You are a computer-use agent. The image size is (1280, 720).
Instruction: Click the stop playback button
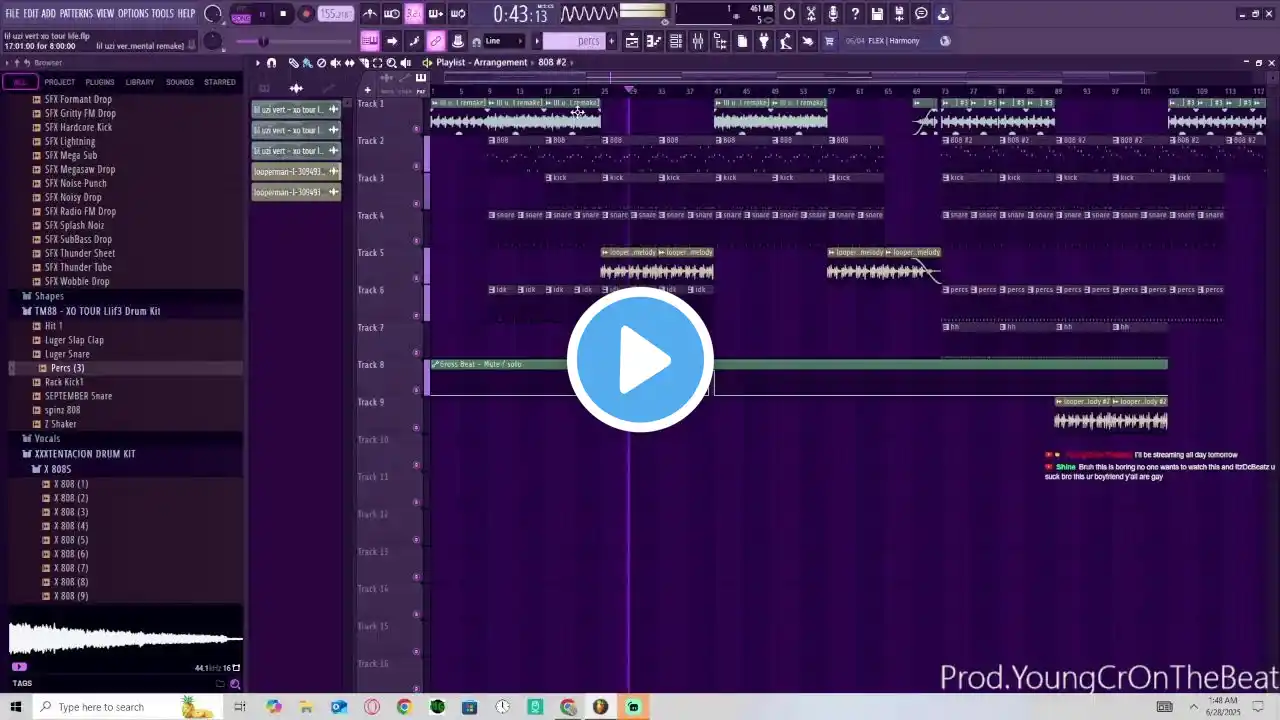pos(283,14)
